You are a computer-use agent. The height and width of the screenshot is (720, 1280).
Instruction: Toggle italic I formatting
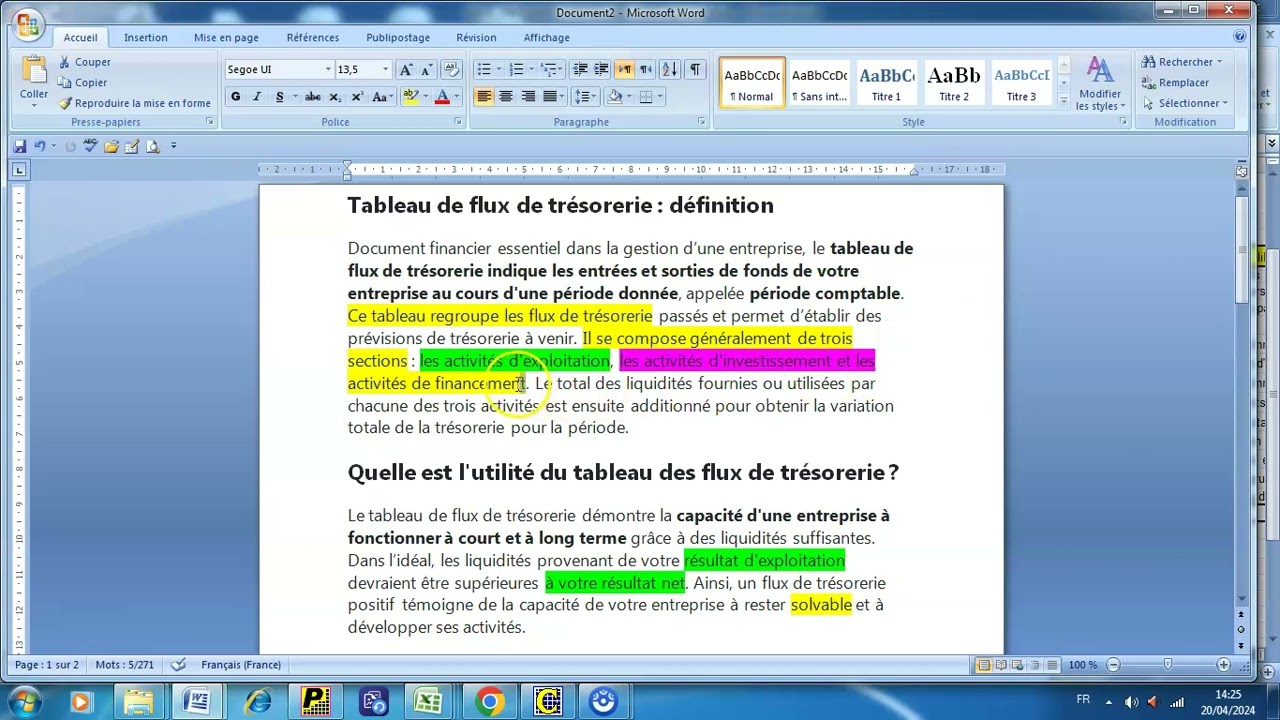point(257,97)
